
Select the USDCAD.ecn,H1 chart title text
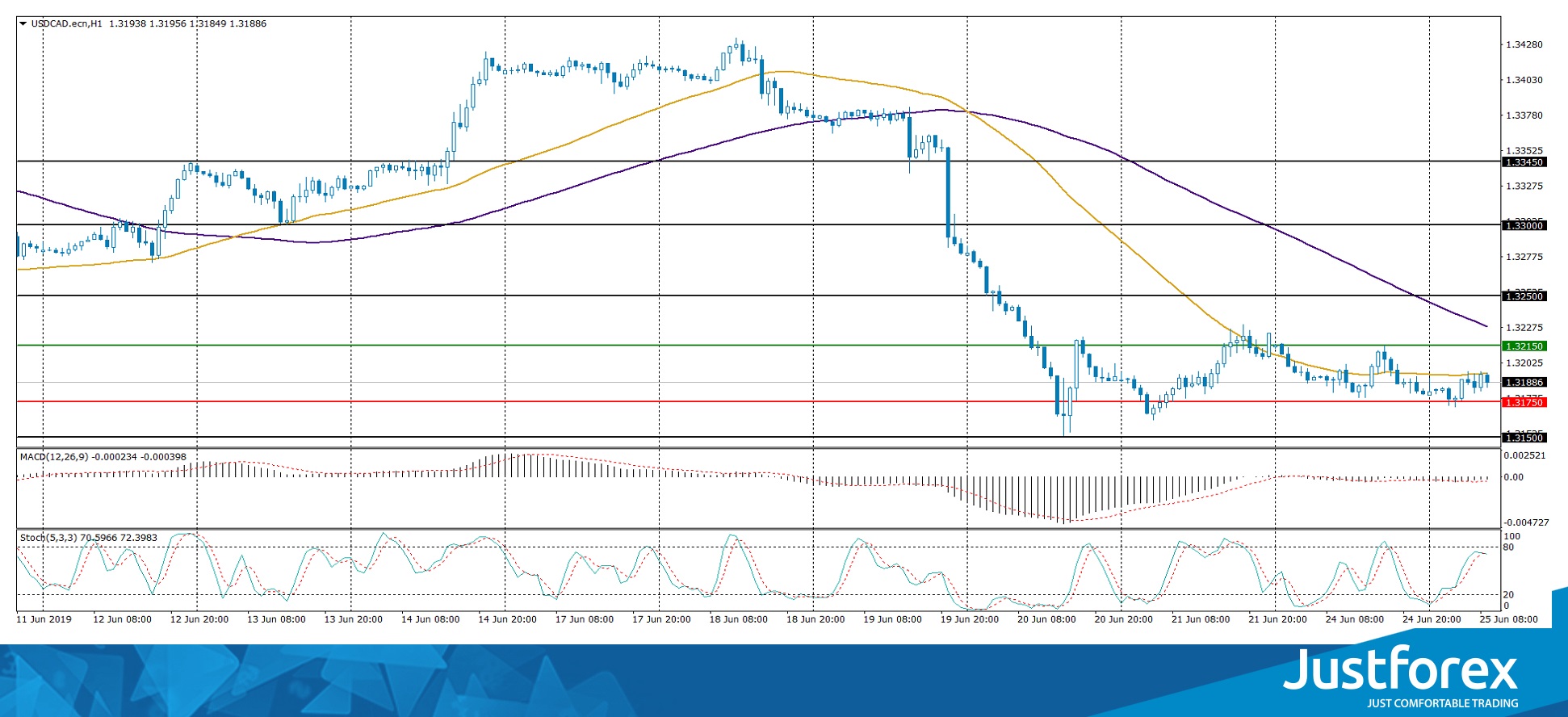pyautogui.click(x=67, y=23)
